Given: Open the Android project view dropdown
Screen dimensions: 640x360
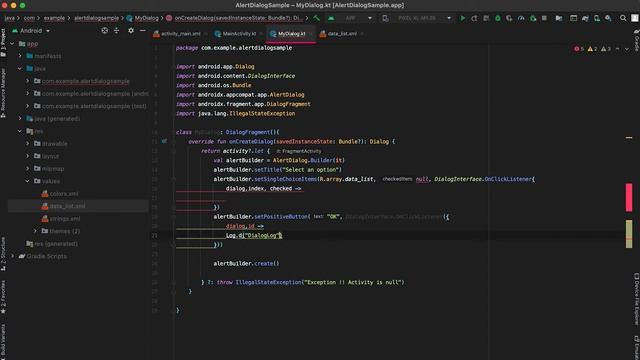Looking at the screenshot, I should point(31,31).
